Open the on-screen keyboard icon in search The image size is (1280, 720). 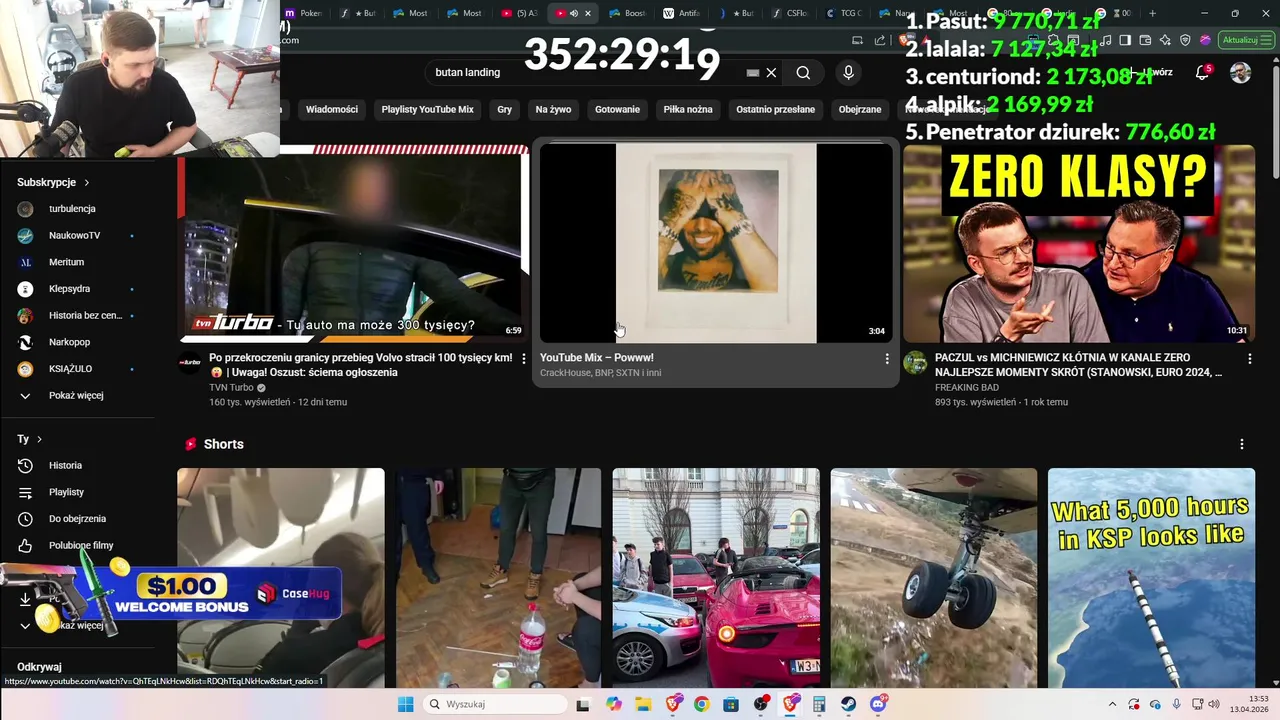point(753,73)
